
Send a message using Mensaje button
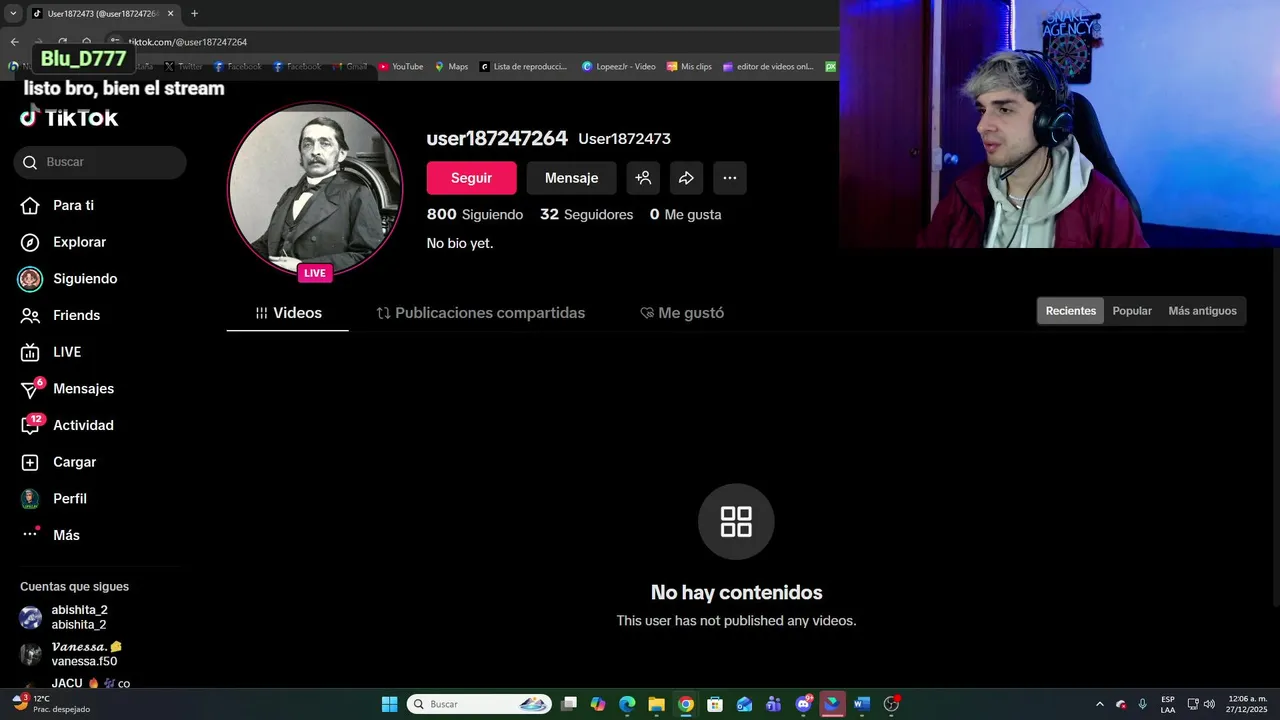(571, 178)
